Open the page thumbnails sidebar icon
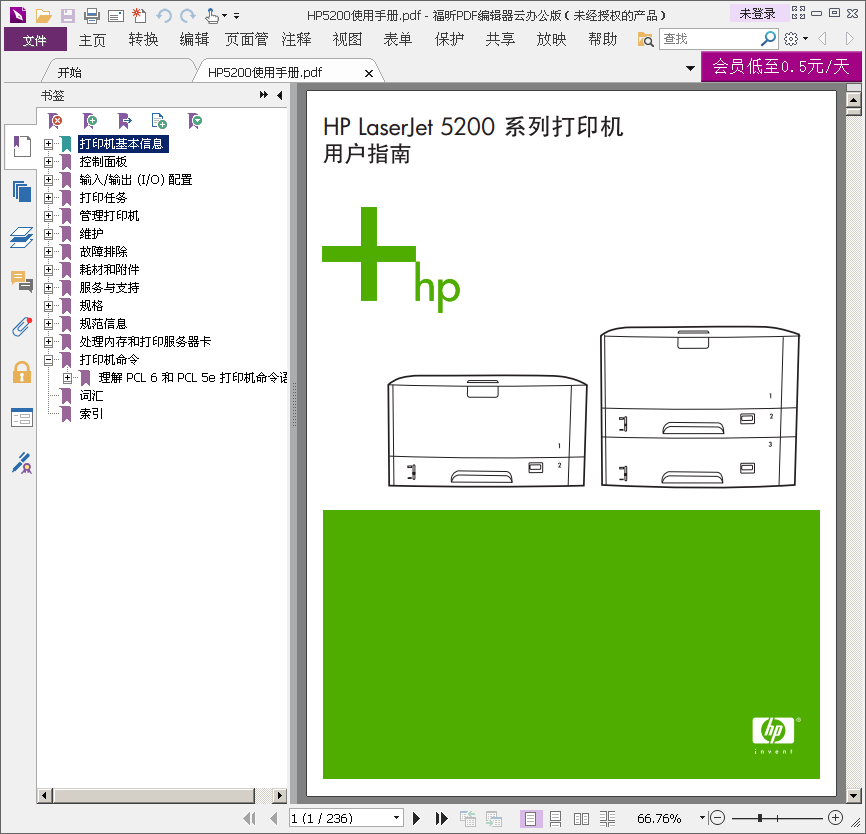Image resolution: width=866 pixels, height=834 pixels. (22, 191)
